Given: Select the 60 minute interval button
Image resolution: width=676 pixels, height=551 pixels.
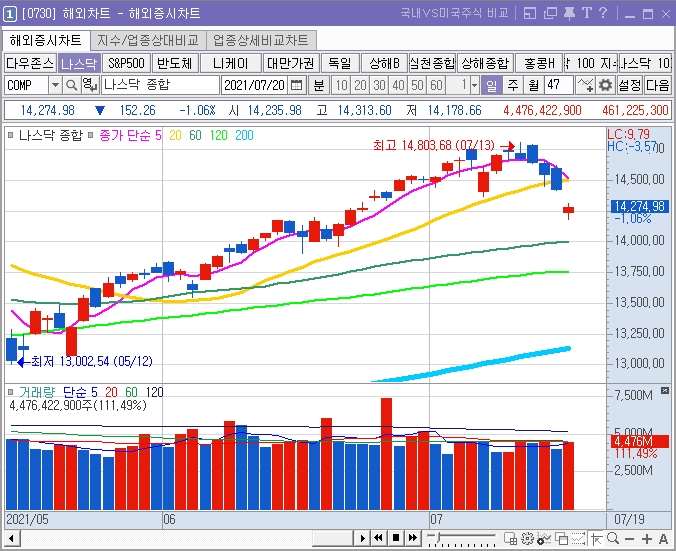Looking at the screenshot, I should click(436, 85).
